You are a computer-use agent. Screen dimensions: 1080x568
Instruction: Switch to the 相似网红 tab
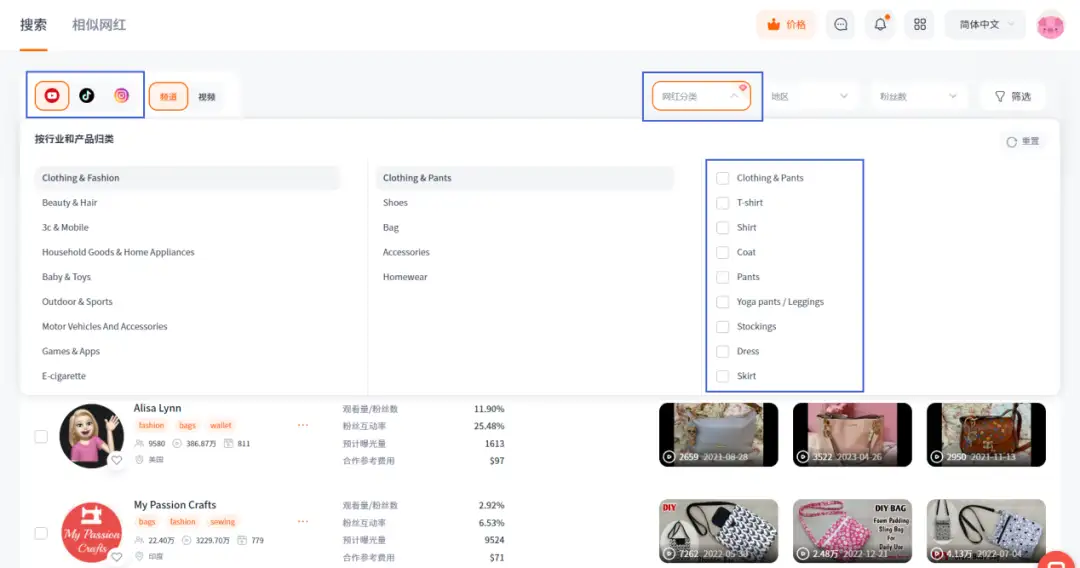click(99, 25)
